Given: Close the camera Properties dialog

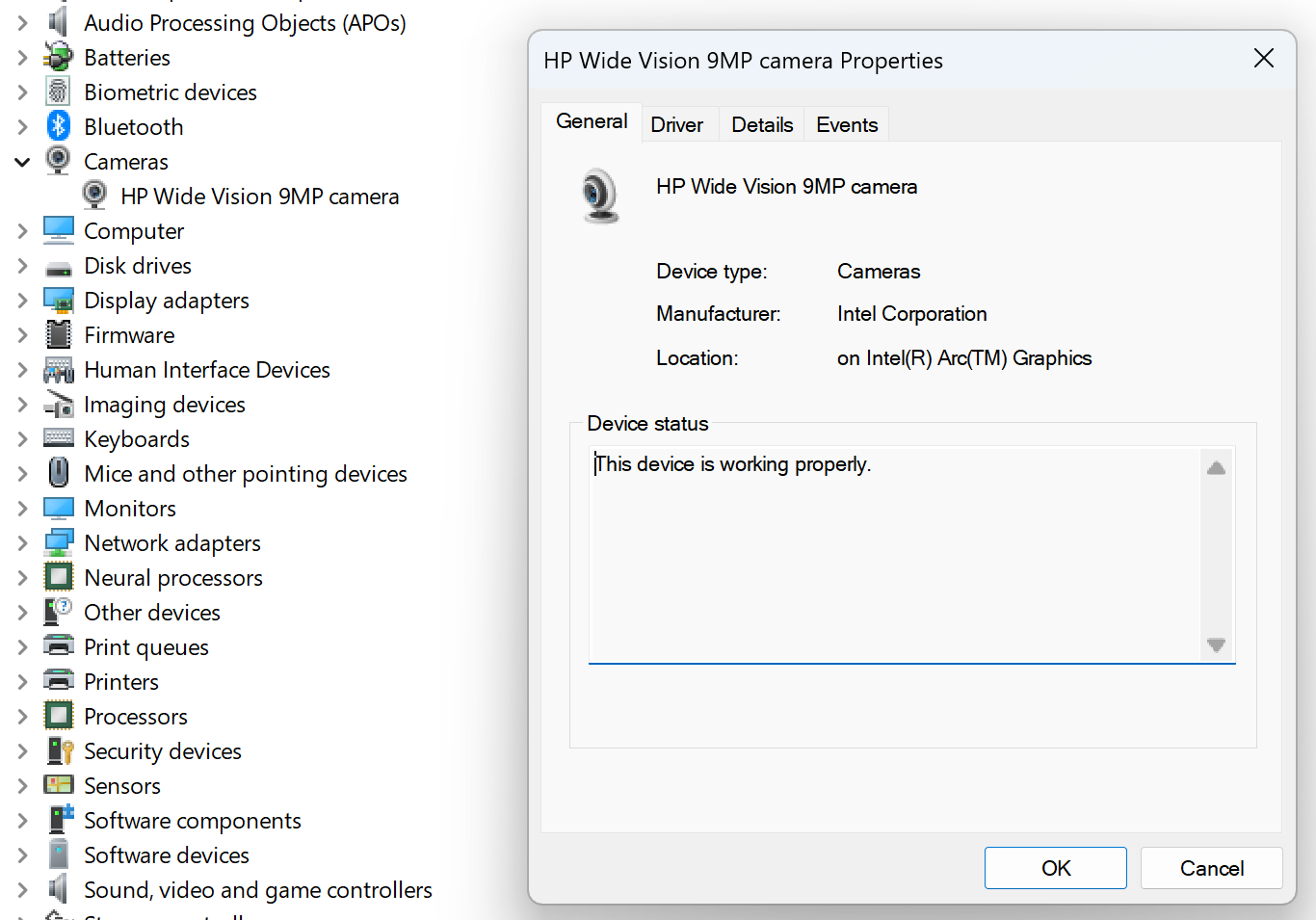Looking at the screenshot, I should (x=1264, y=59).
